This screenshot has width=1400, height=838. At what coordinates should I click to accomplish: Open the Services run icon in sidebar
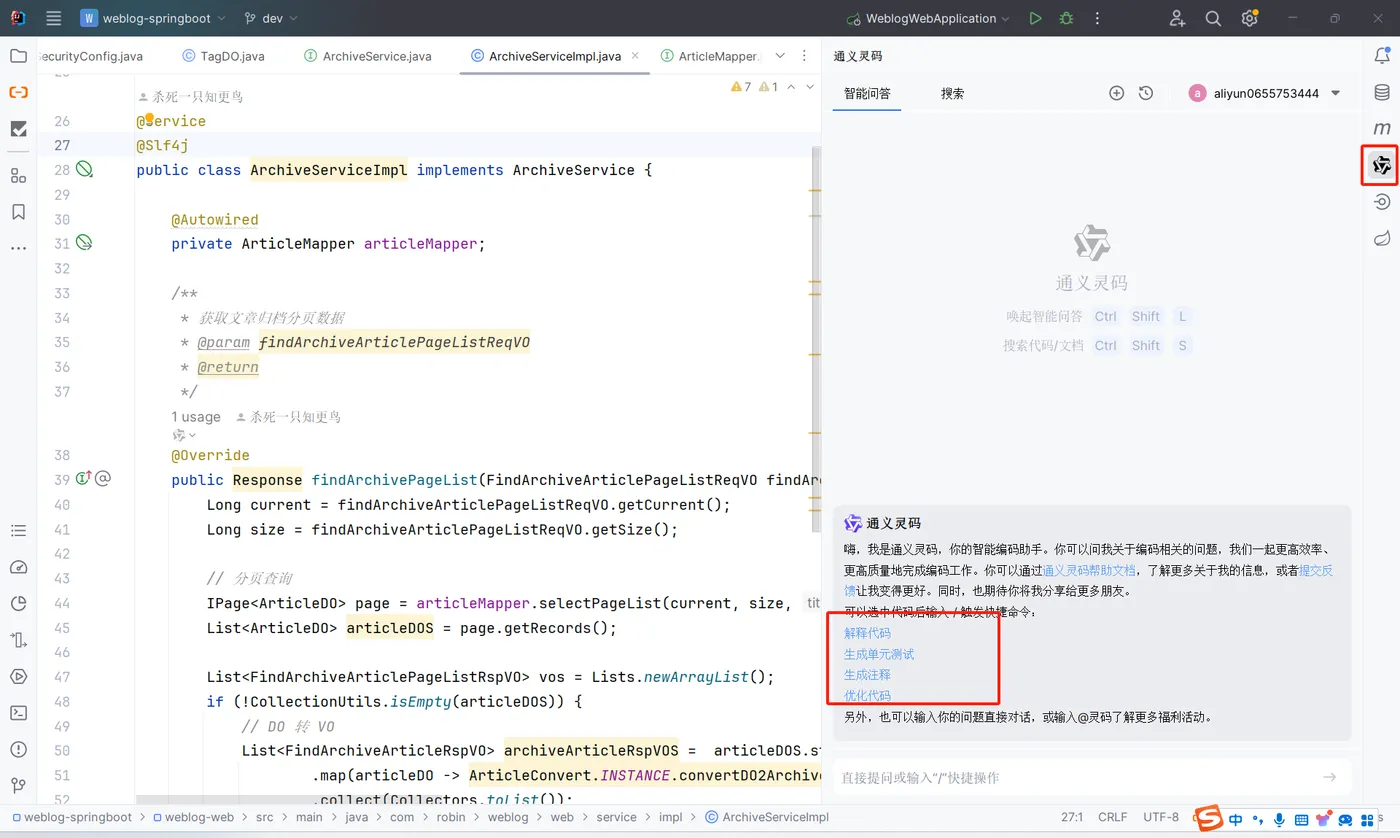tap(18, 676)
